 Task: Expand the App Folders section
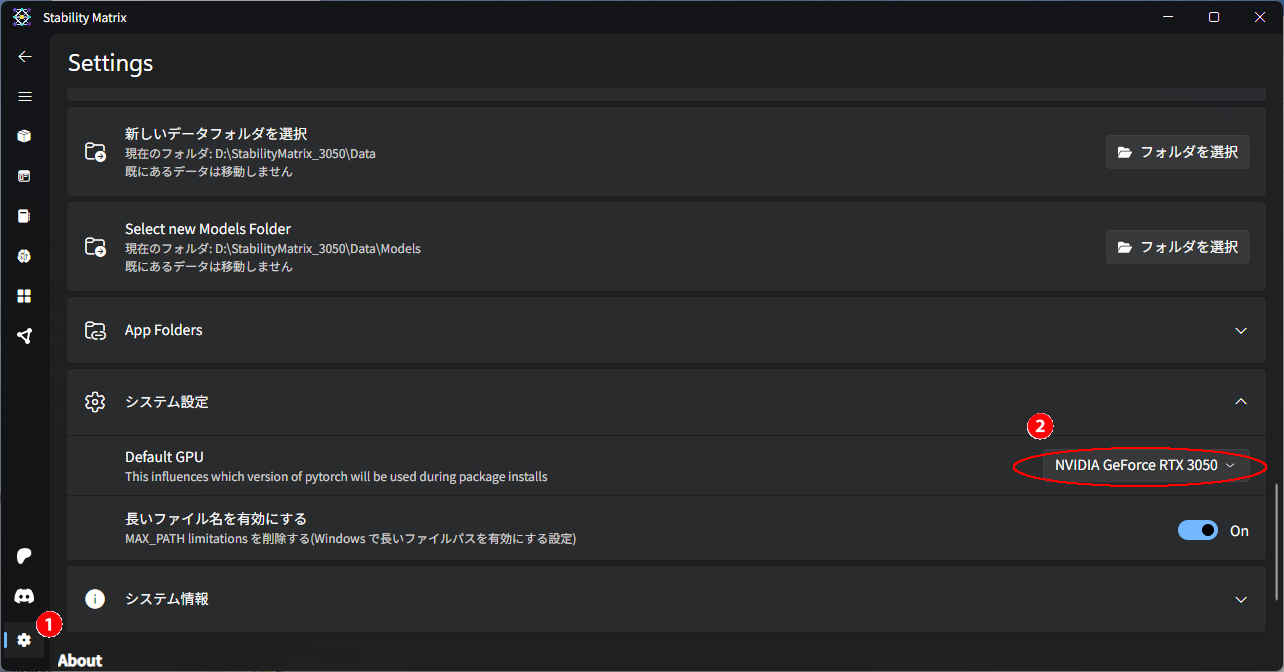1240,331
